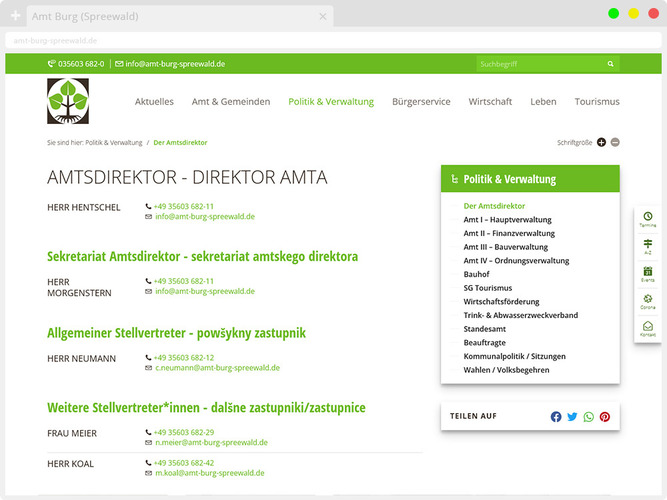Viewport: 667px width, 500px height.
Task: Open the A-Z signpost icon shortcut
Action: (x=647, y=245)
